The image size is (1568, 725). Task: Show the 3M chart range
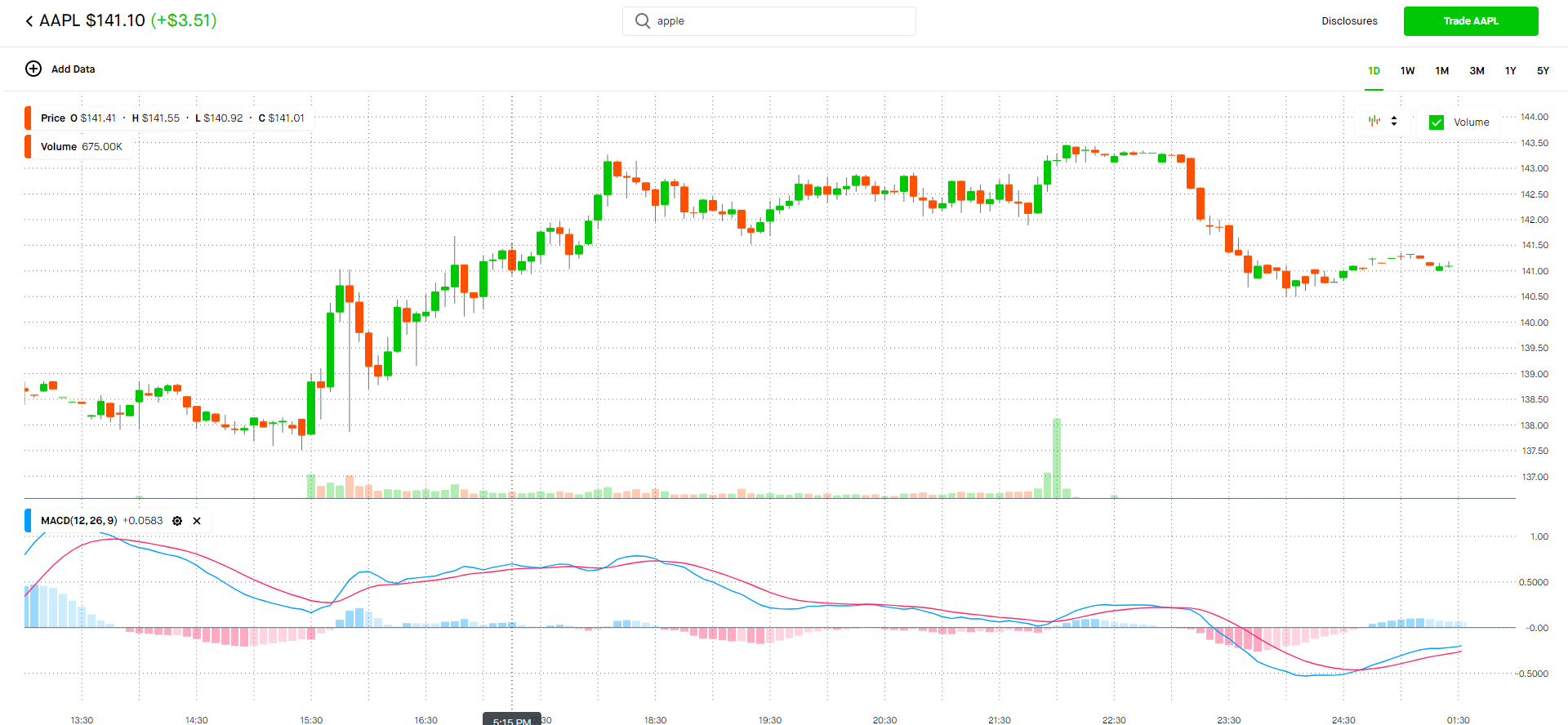coord(1477,71)
